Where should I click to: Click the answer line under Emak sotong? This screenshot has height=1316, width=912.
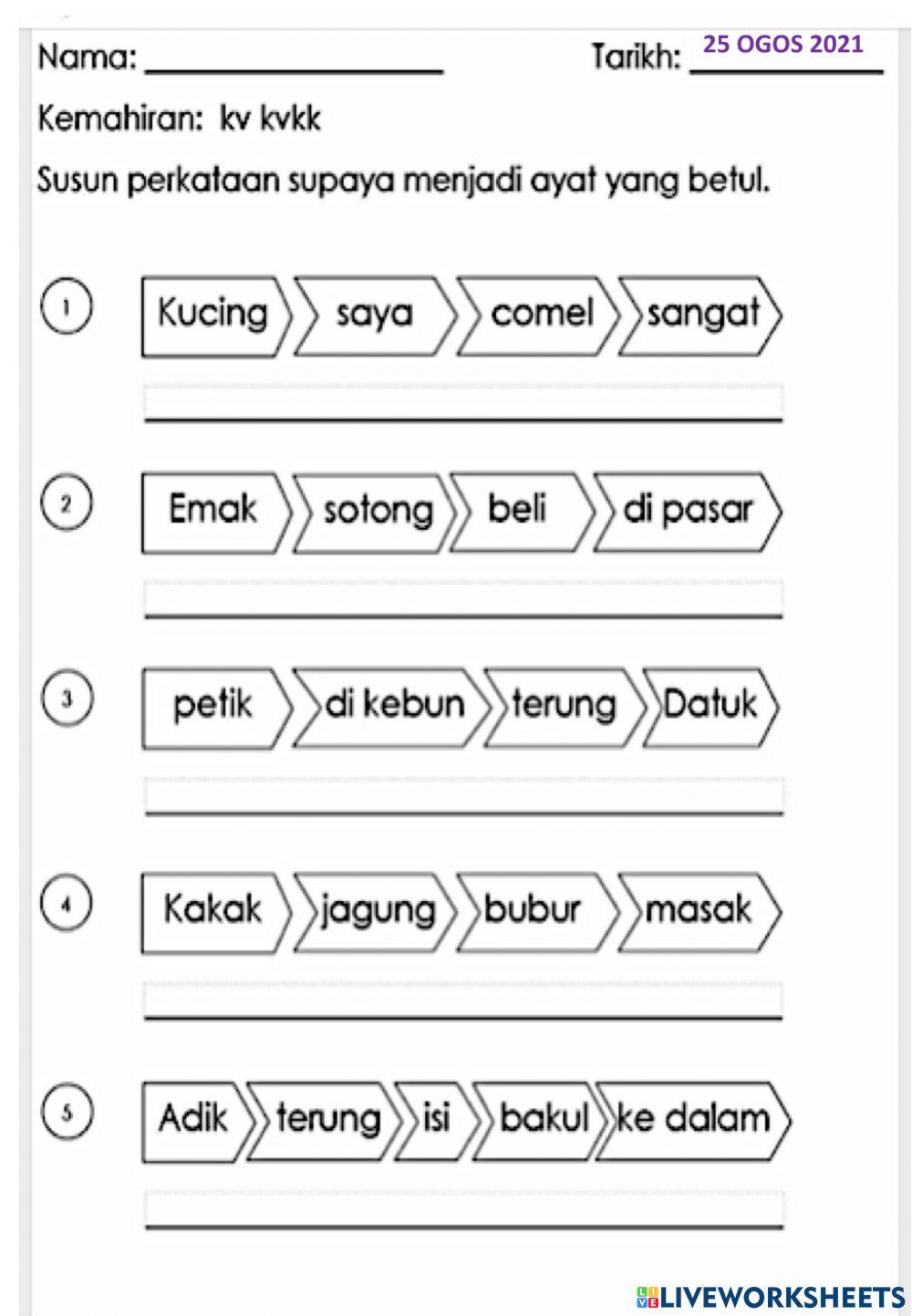pos(463,599)
